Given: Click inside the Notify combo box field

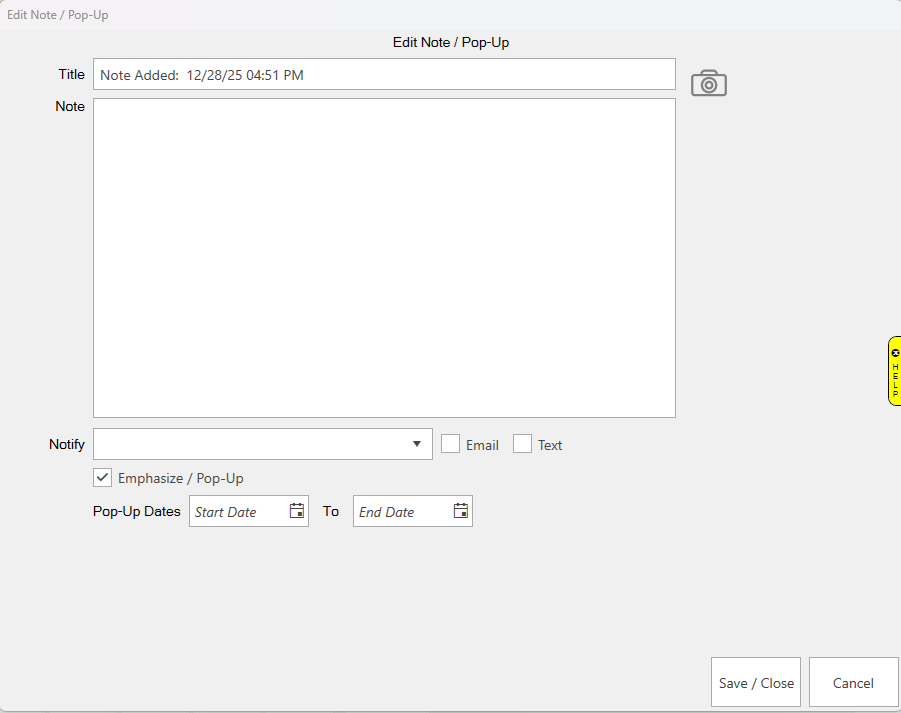Looking at the screenshot, I should pyautogui.click(x=250, y=444).
